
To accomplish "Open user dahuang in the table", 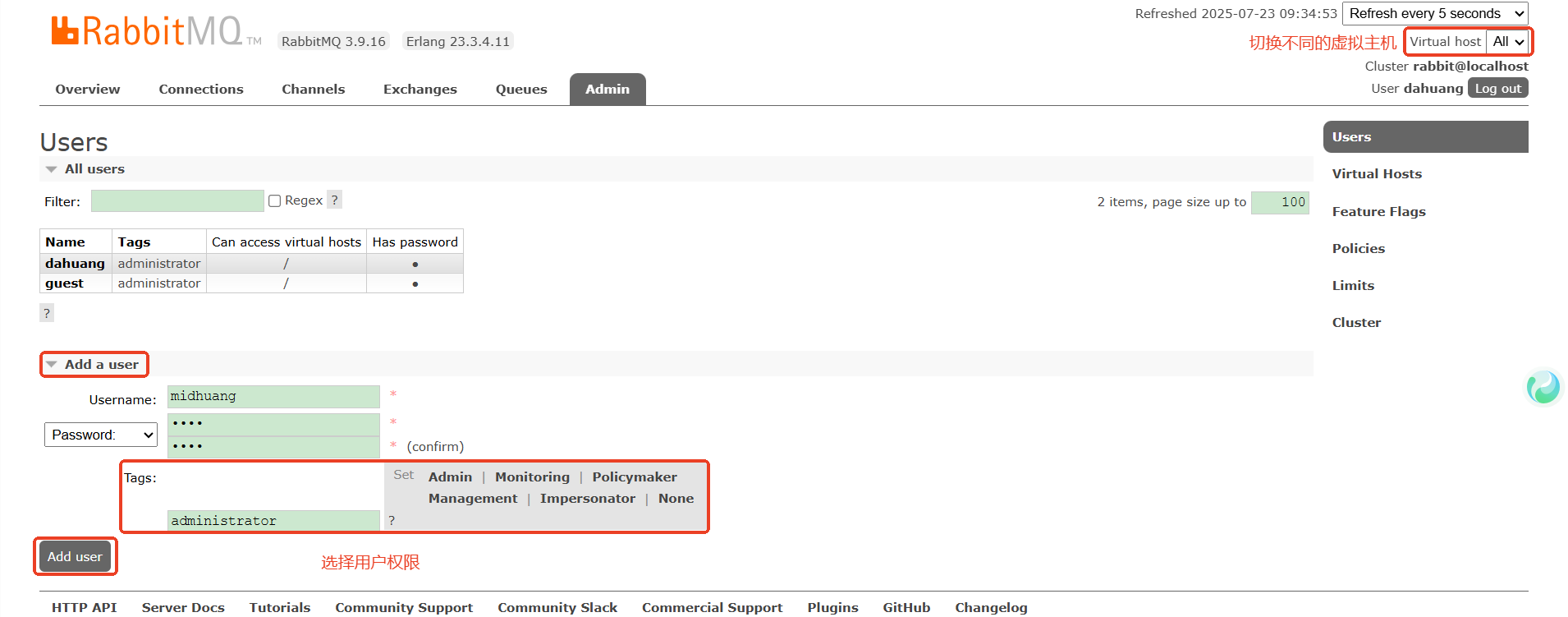I will point(75,263).
